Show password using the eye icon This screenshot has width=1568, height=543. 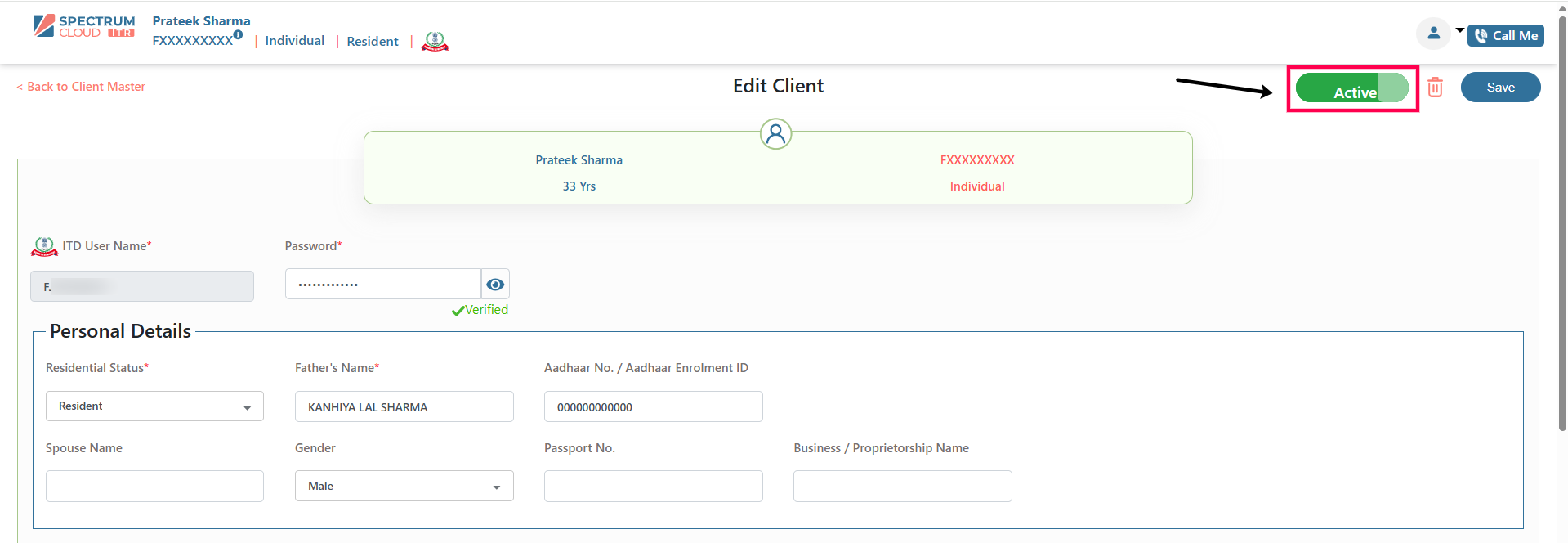495,285
